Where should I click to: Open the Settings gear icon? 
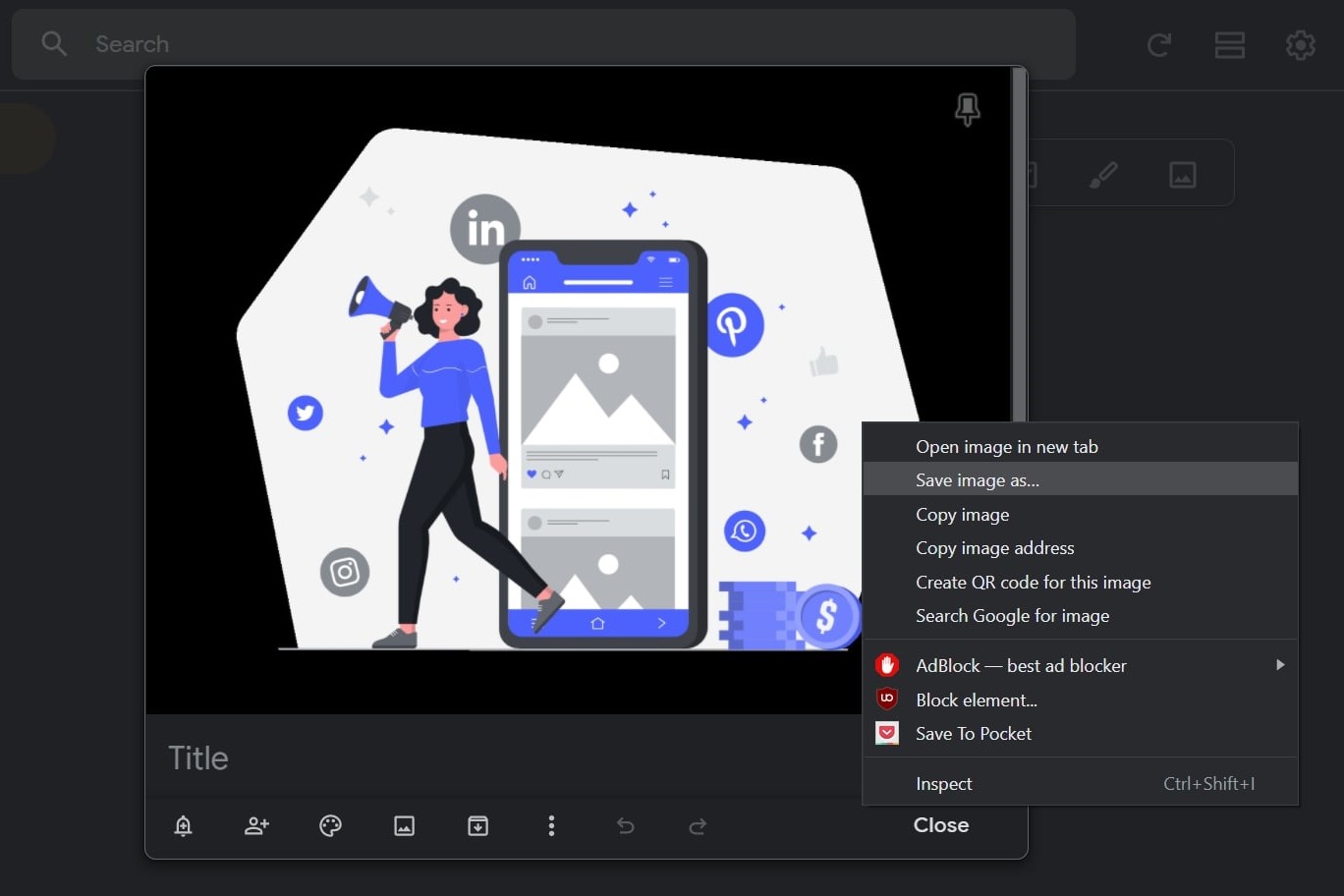click(1301, 44)
